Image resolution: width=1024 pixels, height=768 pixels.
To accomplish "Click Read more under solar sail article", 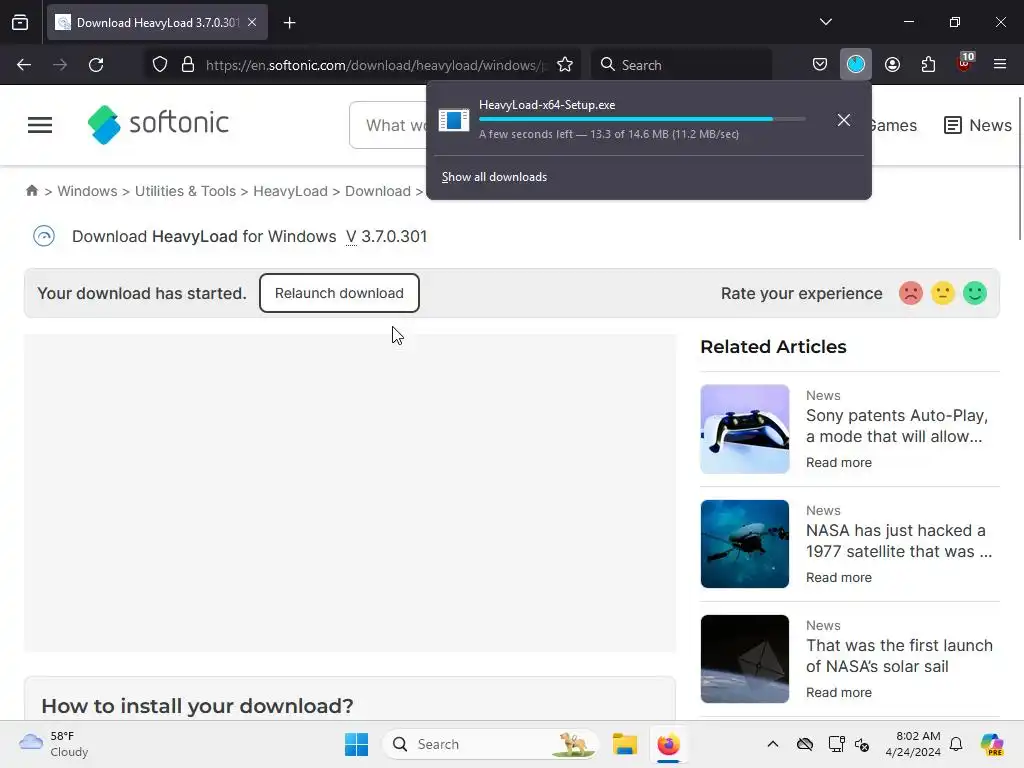I will tap(839, 692).
